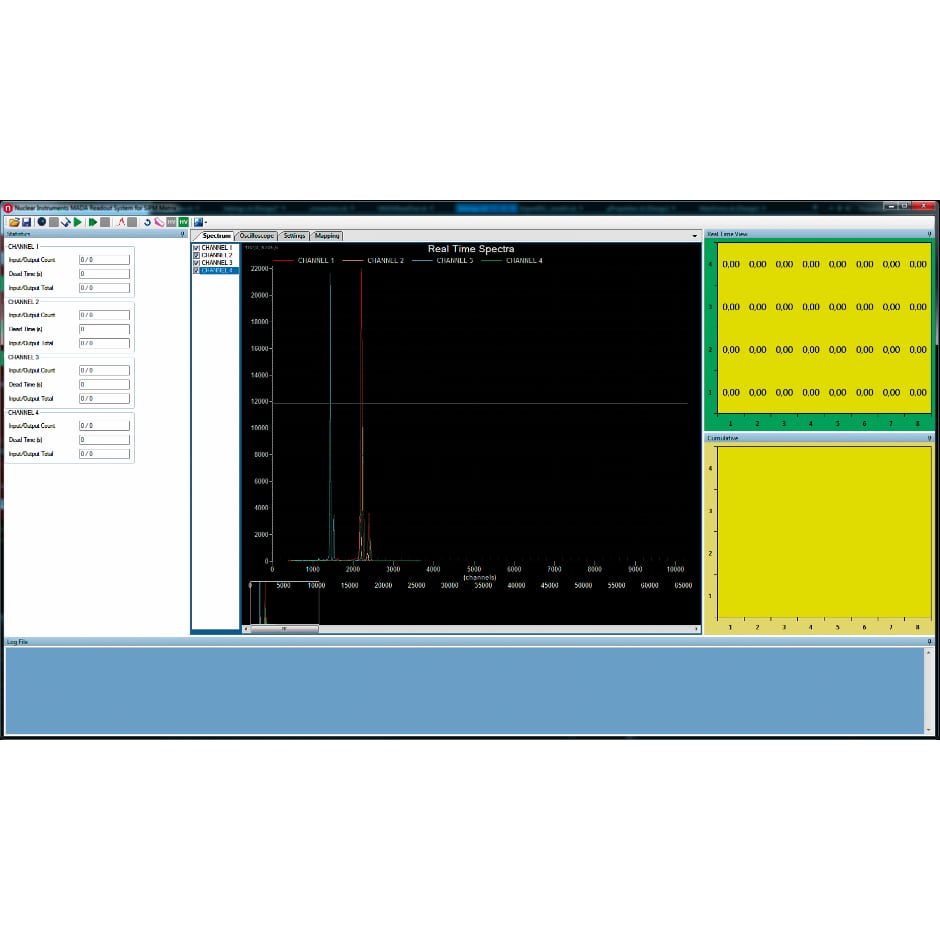The width and height of the screenshot is (940, 940).
Task: Click the green HV toolbar icon
Action: [x=183, y=222]
